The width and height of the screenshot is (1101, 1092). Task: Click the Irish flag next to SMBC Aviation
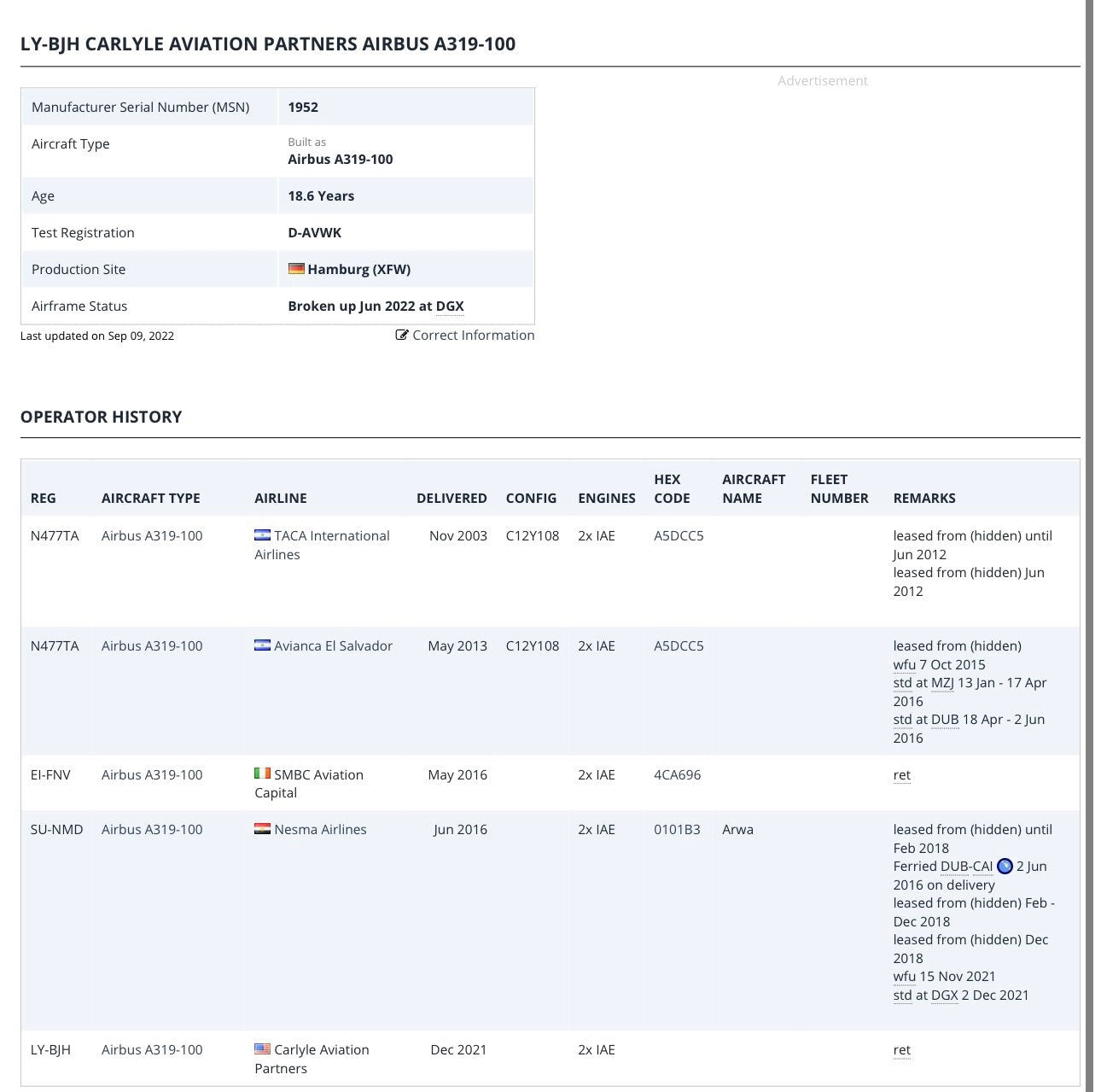pyautogui.click(x=262, y=774)
